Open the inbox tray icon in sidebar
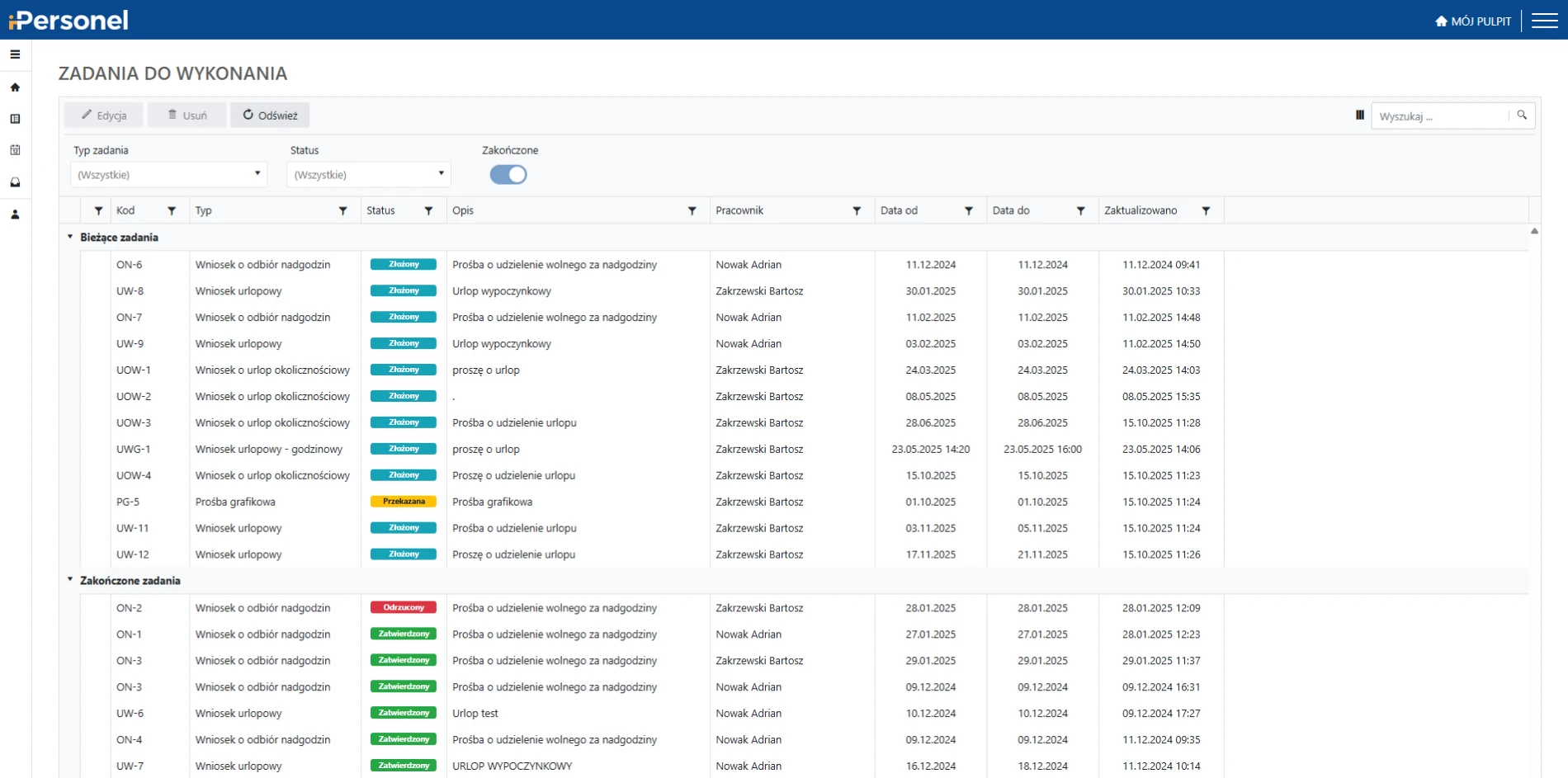This screenshot has height=778, width=1568. [15, 182]
